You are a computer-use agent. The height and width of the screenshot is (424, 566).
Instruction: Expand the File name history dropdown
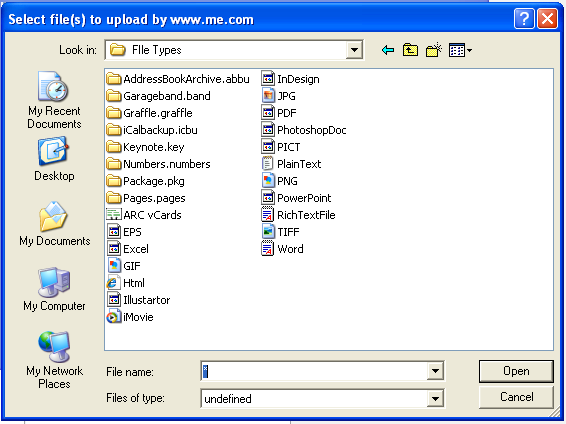(435, 371)
